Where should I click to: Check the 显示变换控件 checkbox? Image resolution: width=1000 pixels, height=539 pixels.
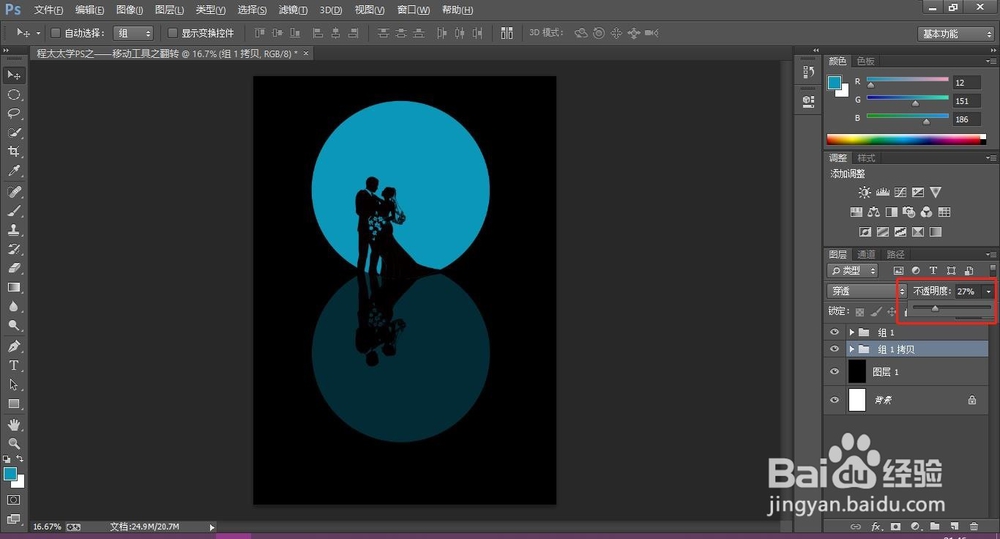point(173,33)
